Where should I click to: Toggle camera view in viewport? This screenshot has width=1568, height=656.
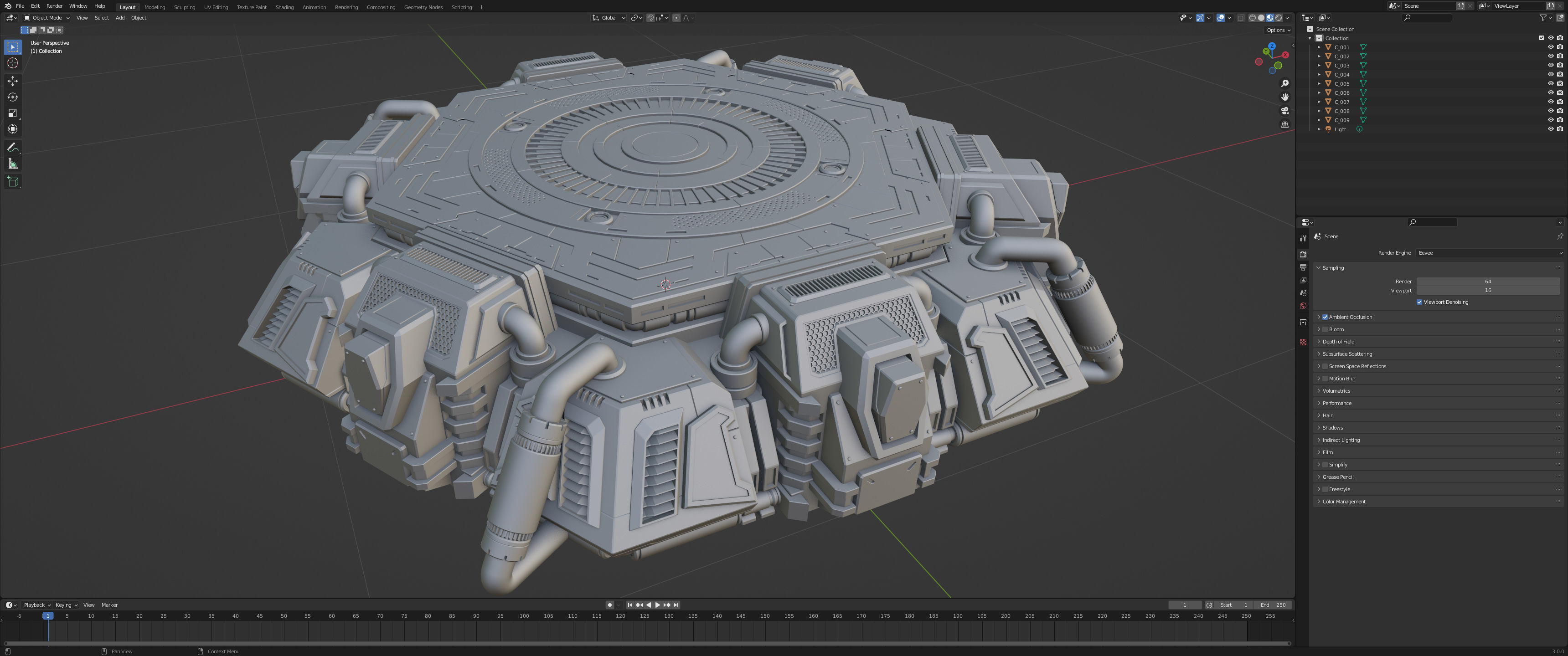(x=1285, y=111)
